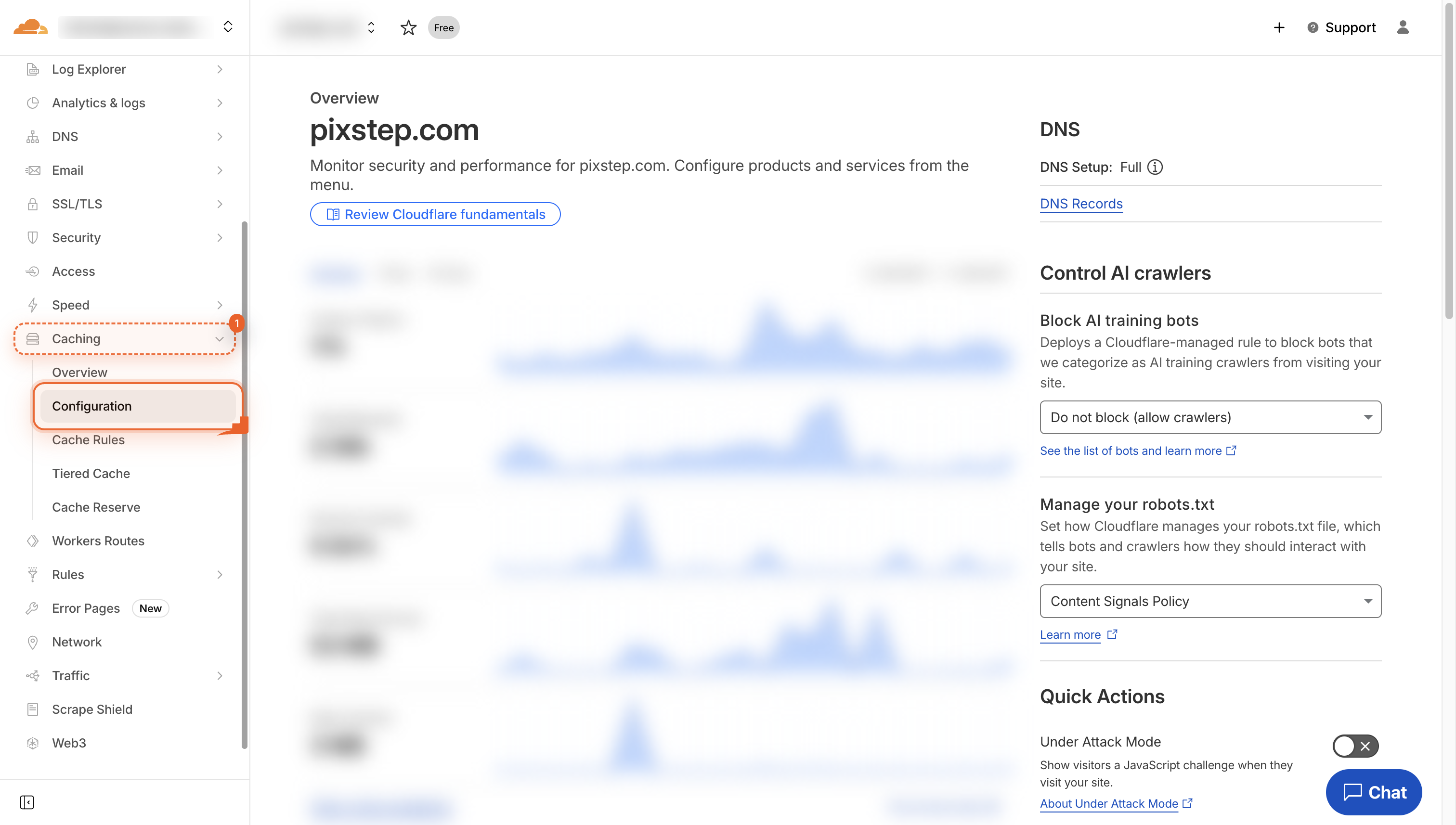Collapse the sidebar panel
Screen dimensions: 1456x825
26,802
